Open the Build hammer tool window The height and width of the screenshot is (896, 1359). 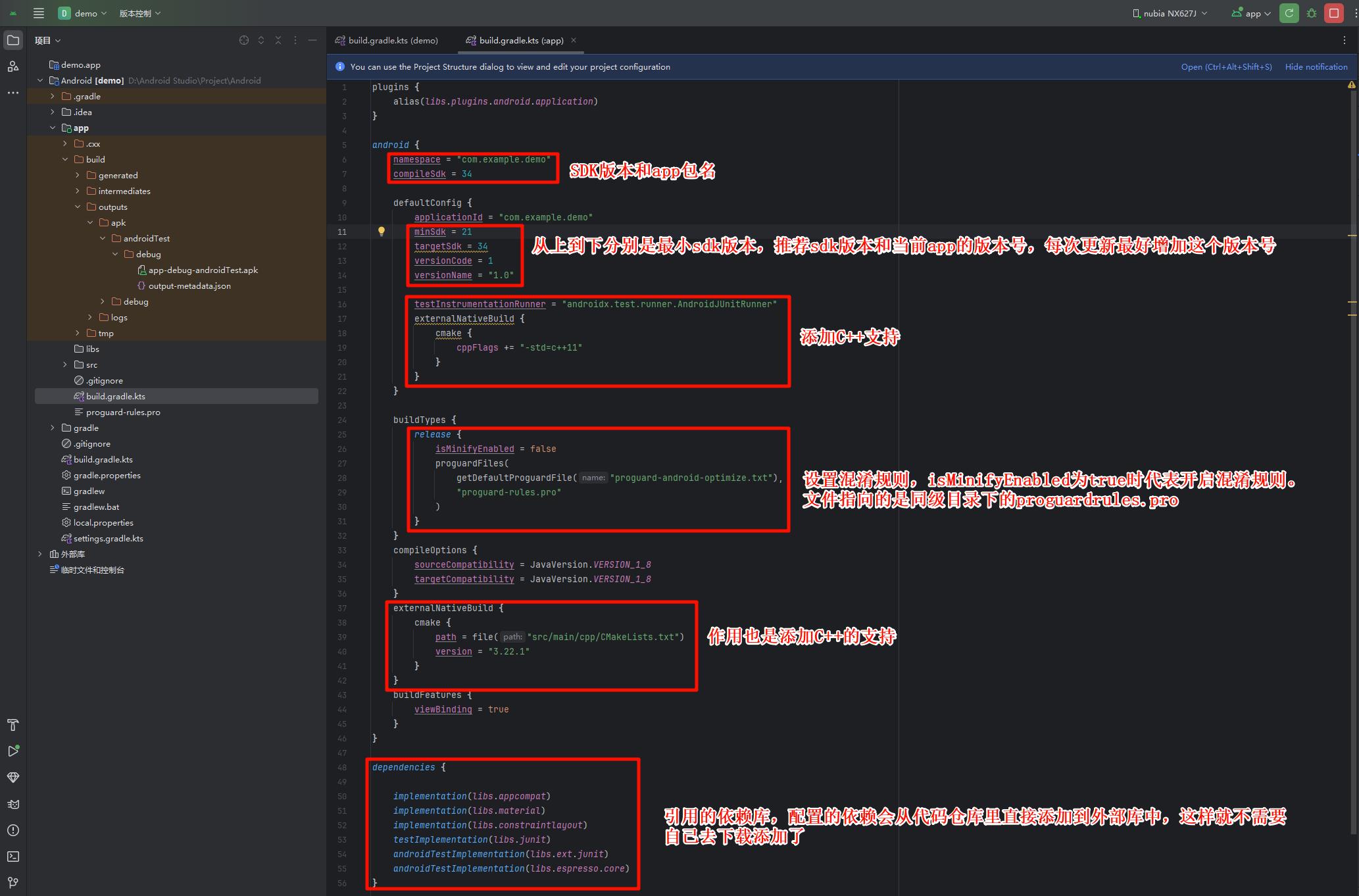(x=12, y=725)
